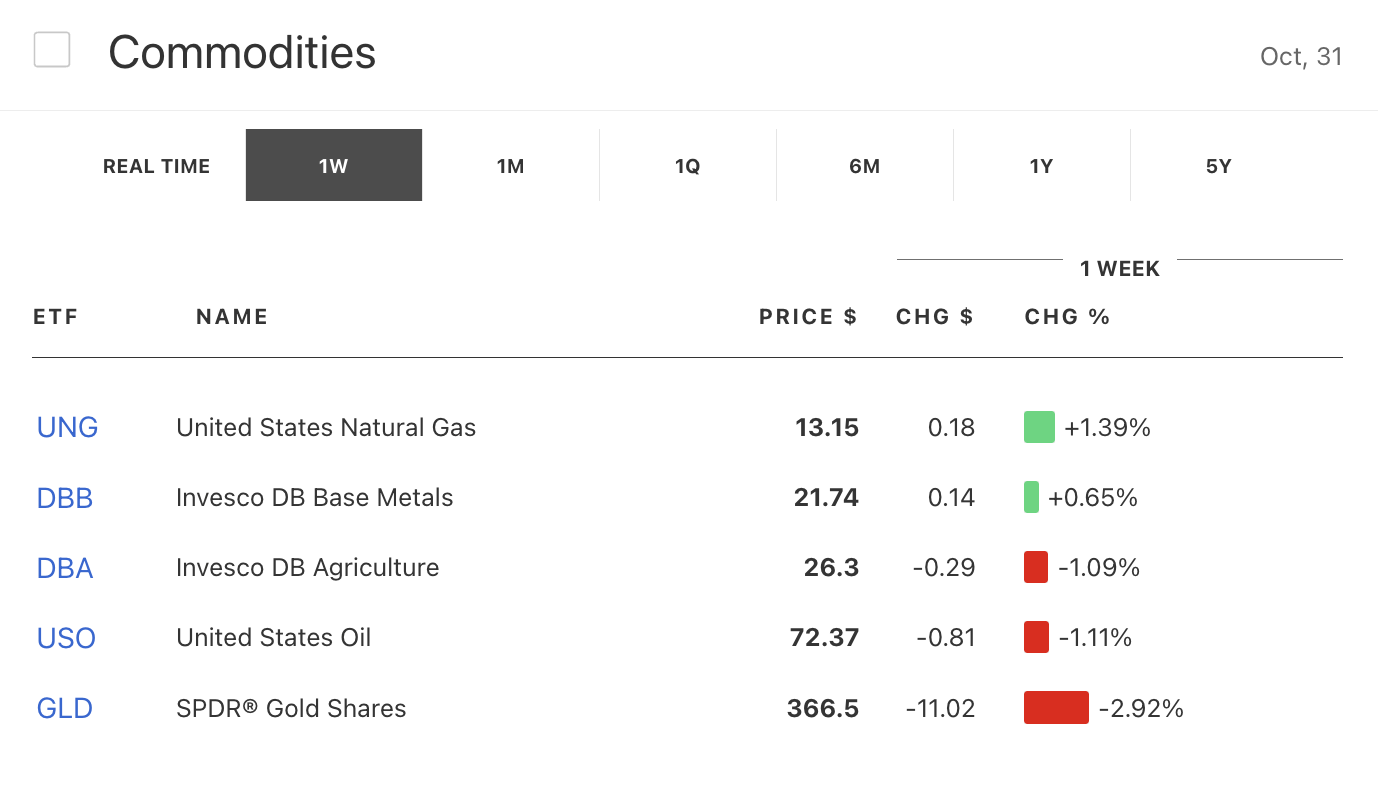The width and height of the screenshot is (1378, 786).
Task: Choose the 6M timeframe tab
Action: click(x=865, y=166)
